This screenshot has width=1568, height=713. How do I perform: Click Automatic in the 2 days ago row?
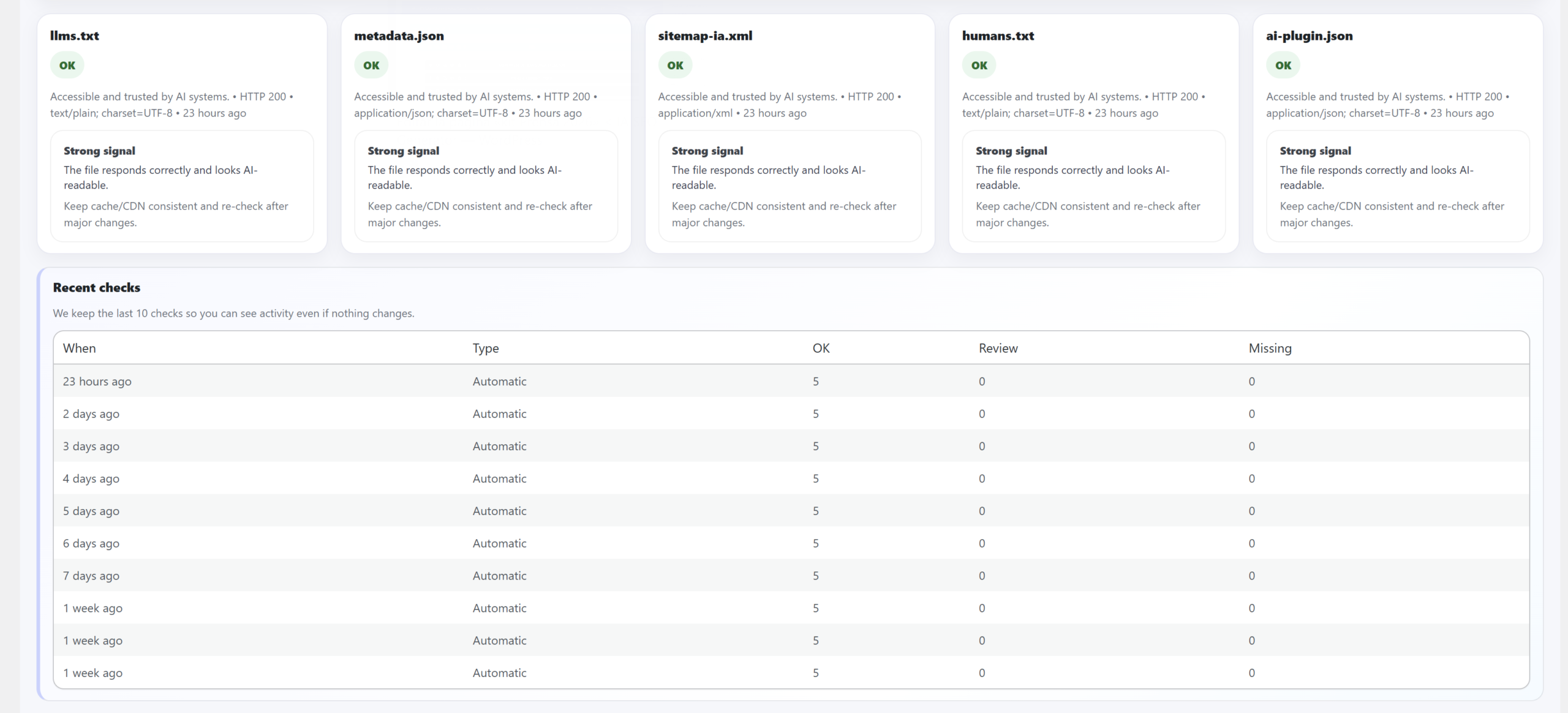click(x=499, y=414)
